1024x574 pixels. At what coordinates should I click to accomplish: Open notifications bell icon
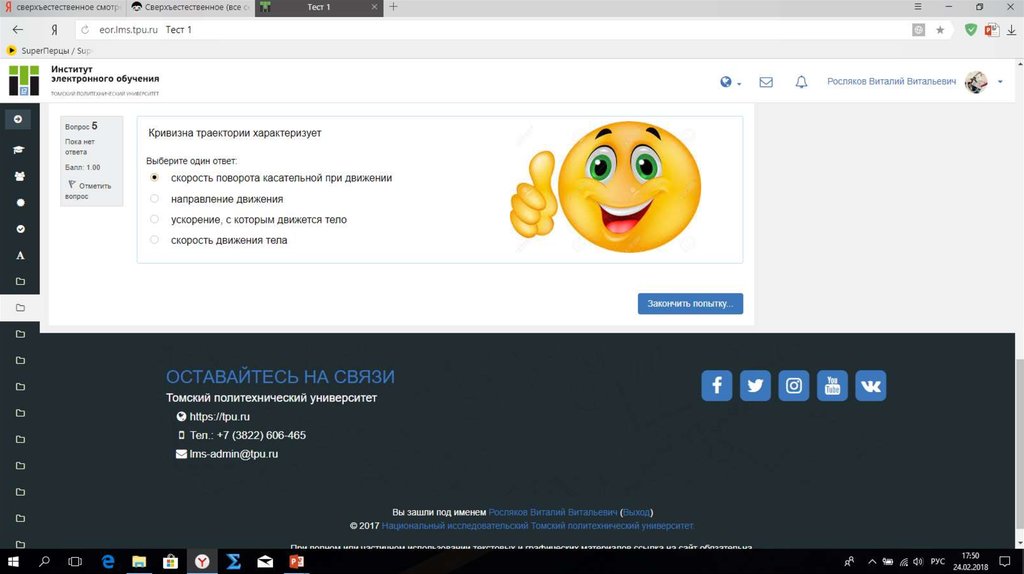(801, 82)
